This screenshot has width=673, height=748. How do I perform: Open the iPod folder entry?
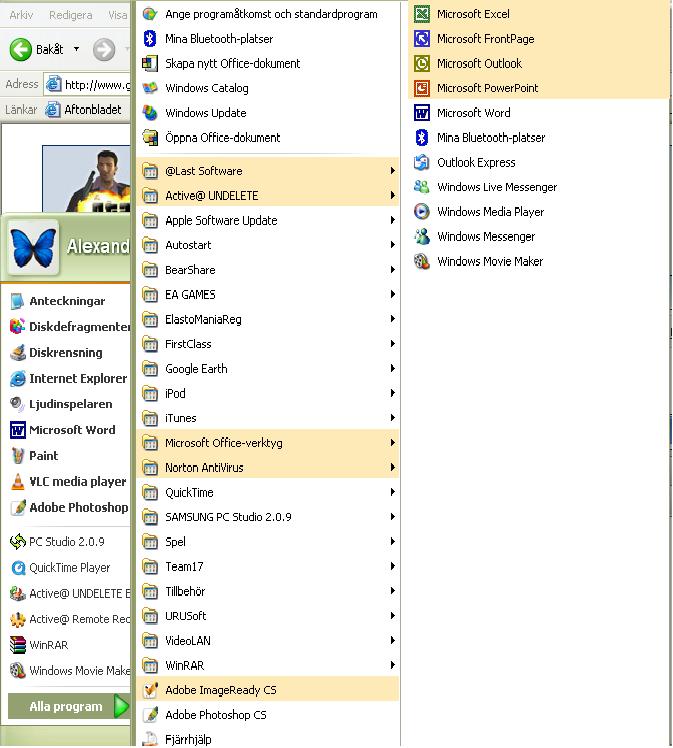coord(268,394)
